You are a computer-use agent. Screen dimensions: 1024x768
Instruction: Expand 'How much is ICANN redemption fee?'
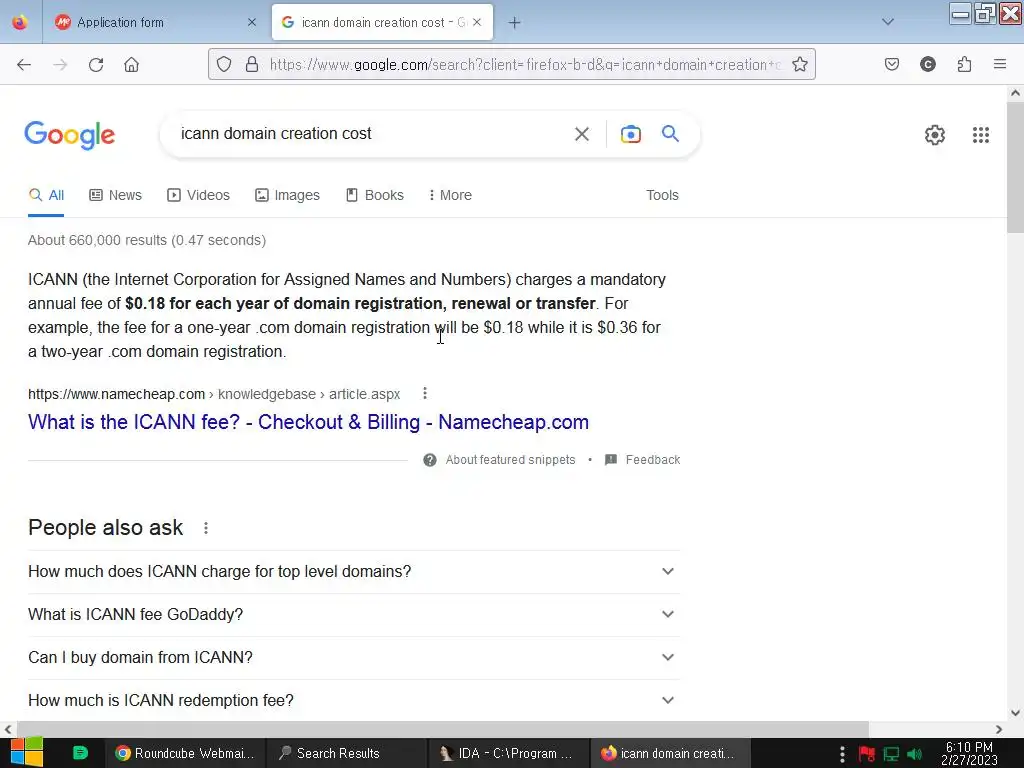click(354, 700)
